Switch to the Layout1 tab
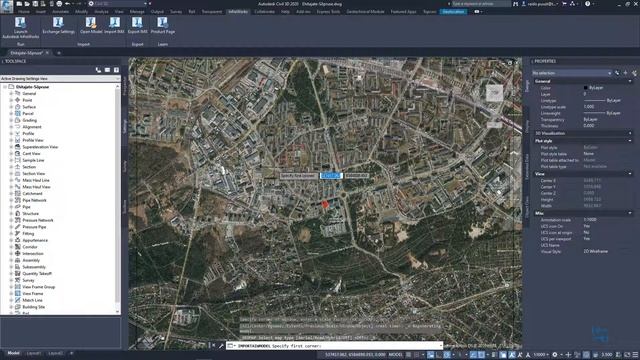The height and width of the screenshot is (360, 640). [x=33, y=353]
